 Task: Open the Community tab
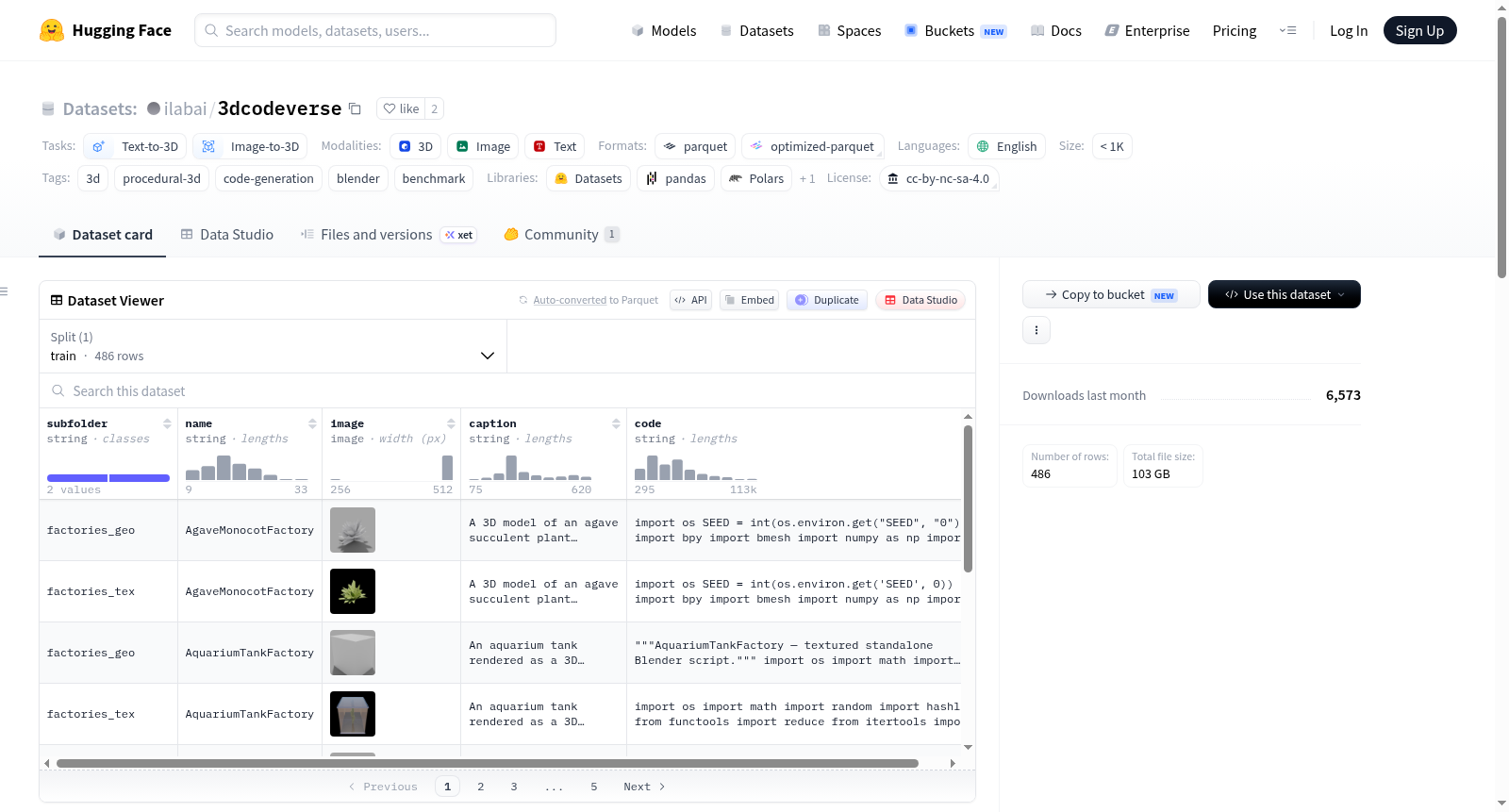click(x=561, y=234)
